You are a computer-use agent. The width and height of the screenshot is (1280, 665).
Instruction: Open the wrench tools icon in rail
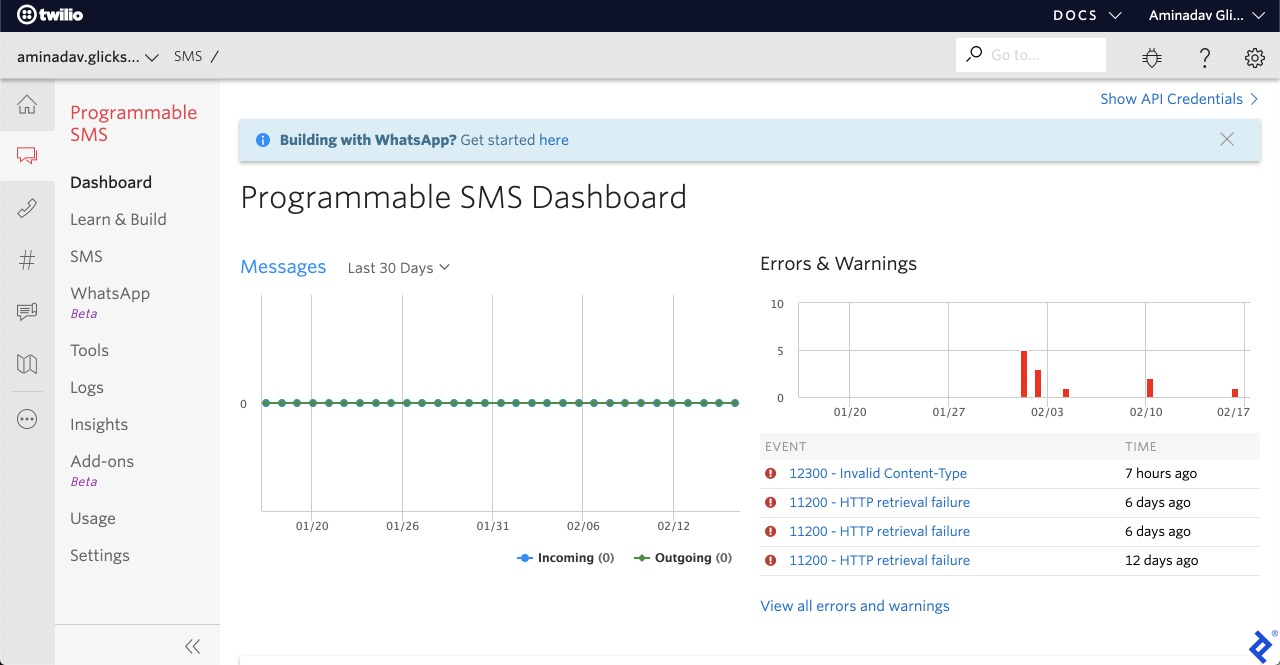(x=27, y=208)
